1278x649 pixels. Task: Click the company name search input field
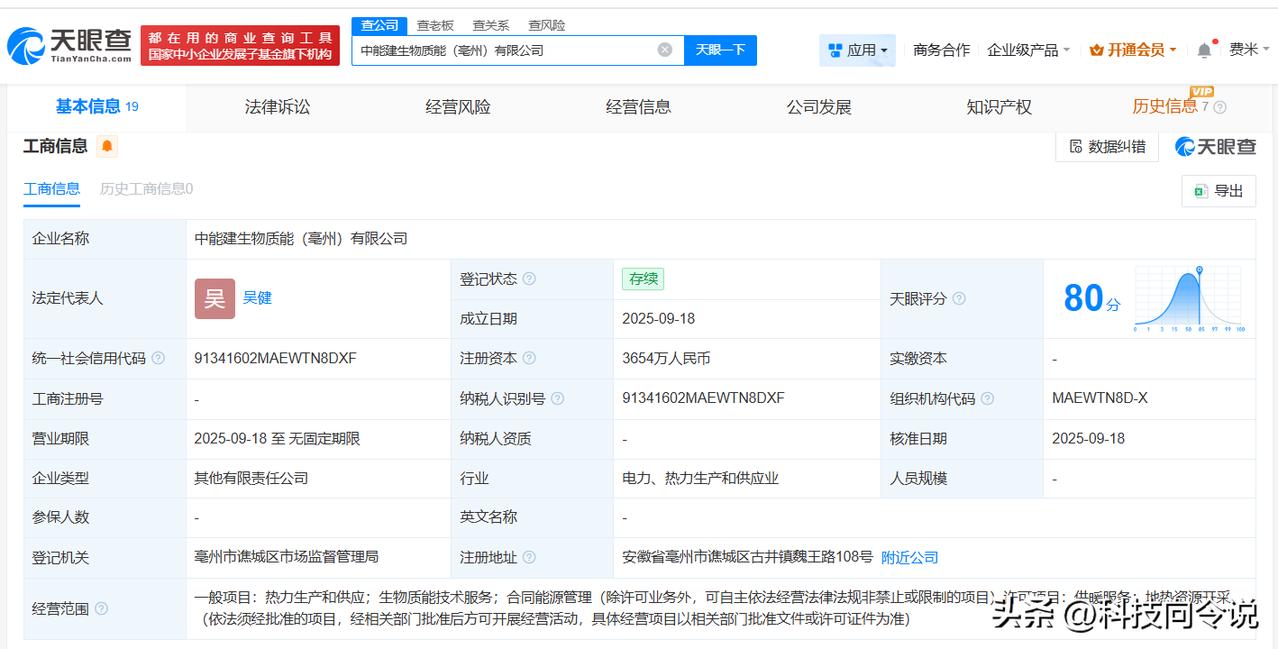click(x=505, y=50)
